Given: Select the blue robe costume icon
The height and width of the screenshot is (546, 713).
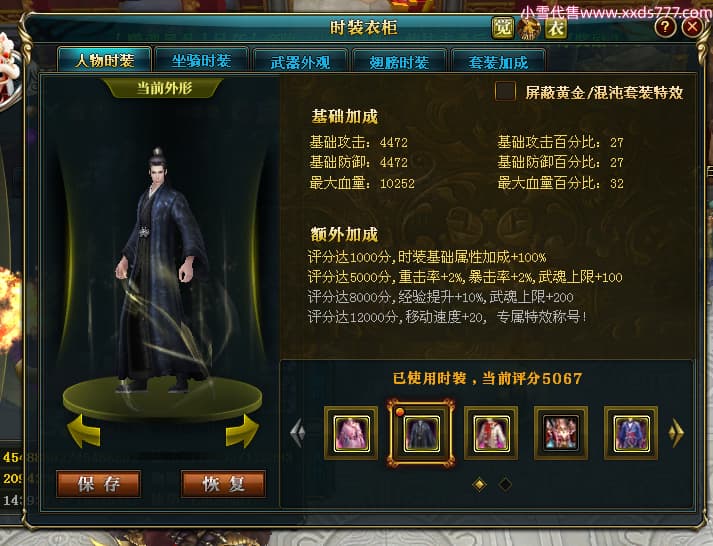Looking at the screenshot, I should click(631, 433).
